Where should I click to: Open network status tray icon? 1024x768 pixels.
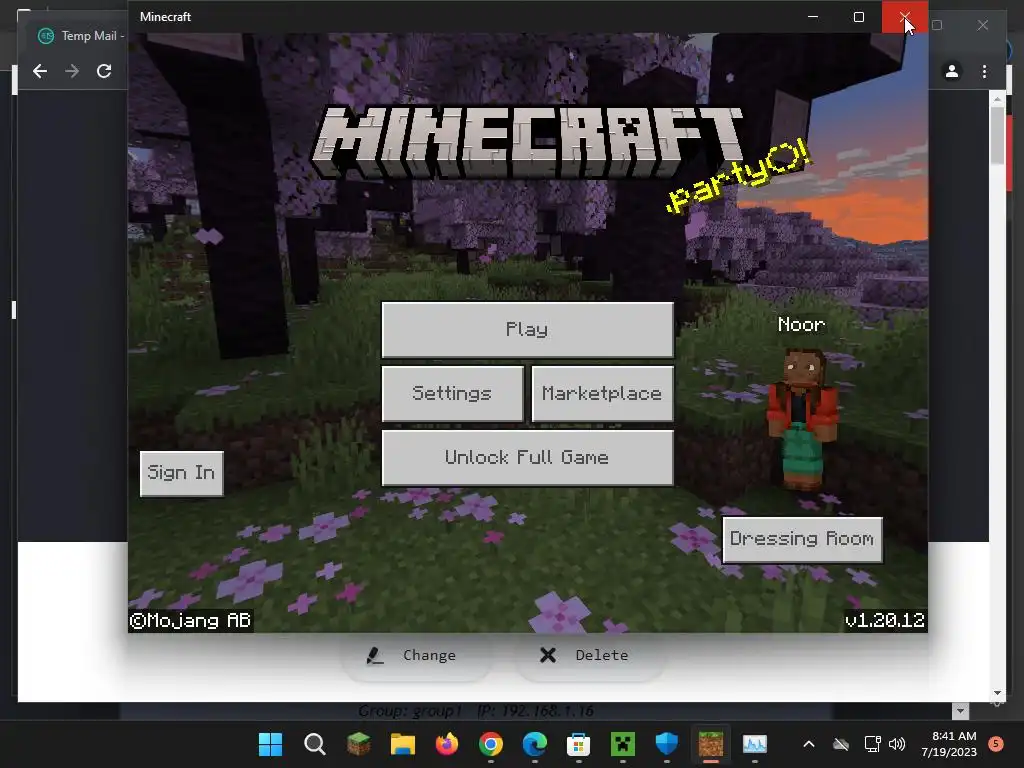click(x=872, y=744)
